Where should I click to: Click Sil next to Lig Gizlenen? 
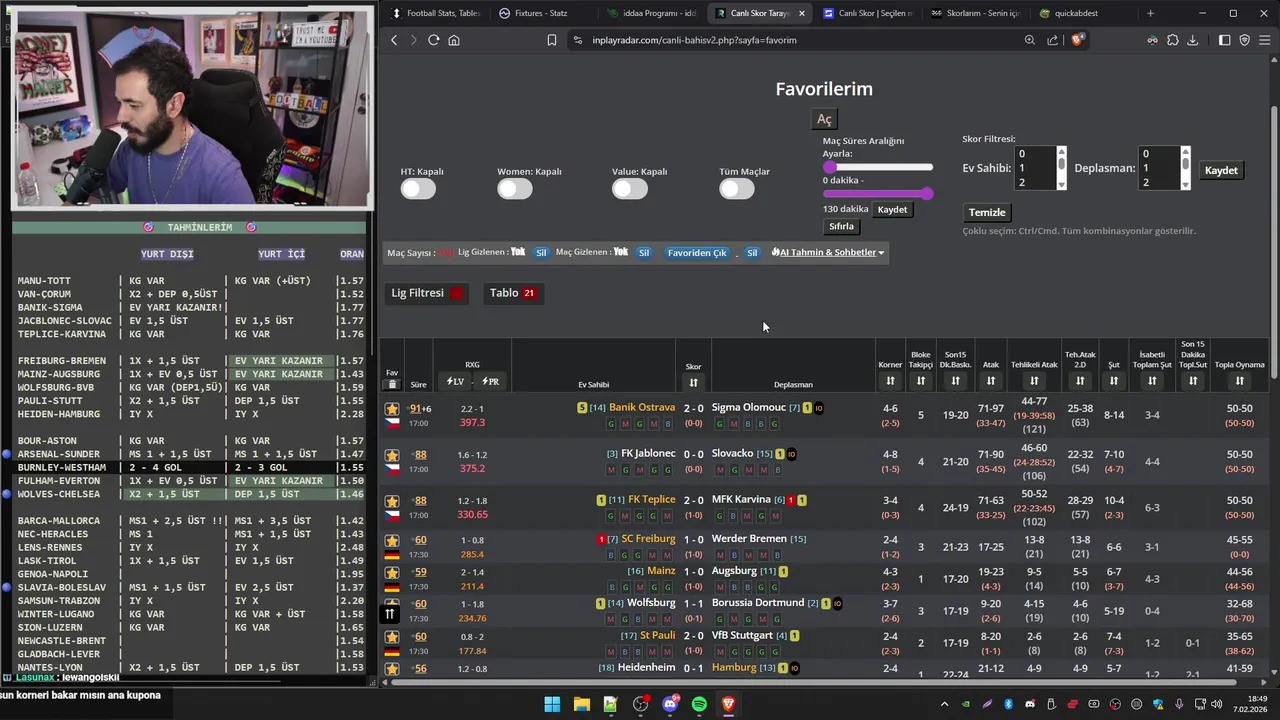pos(541,253)
